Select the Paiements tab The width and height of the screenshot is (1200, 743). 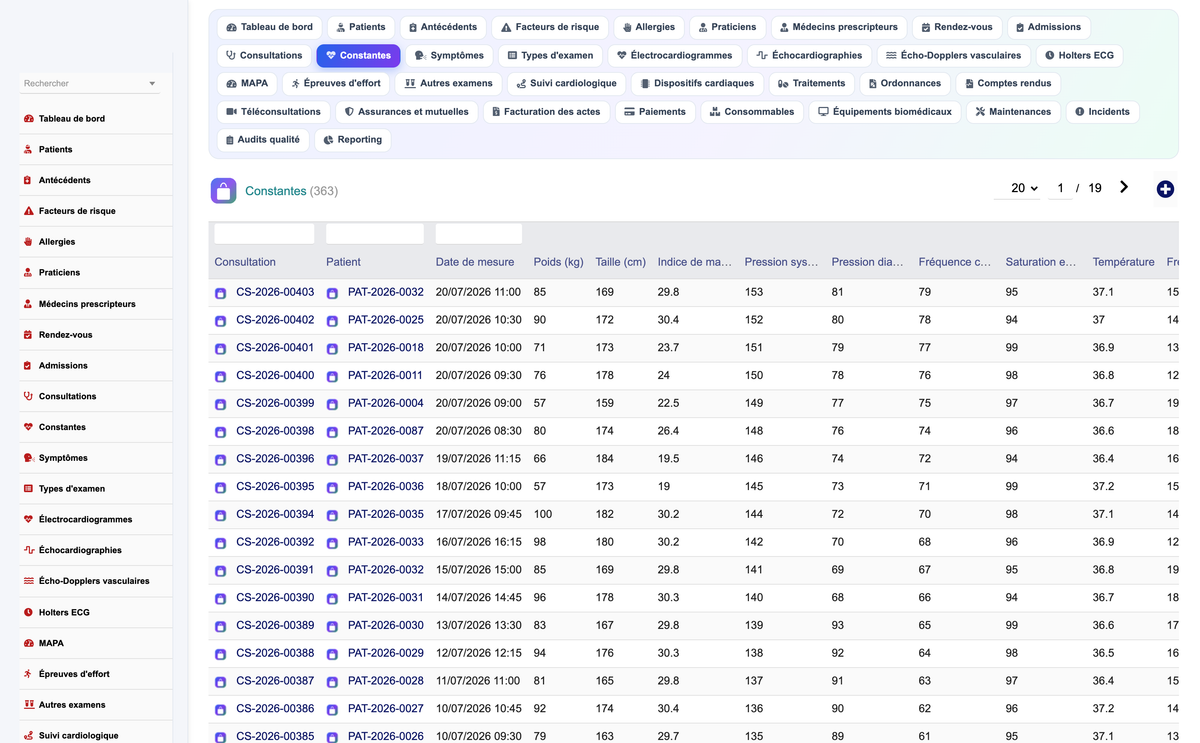[x=655, y=111]
